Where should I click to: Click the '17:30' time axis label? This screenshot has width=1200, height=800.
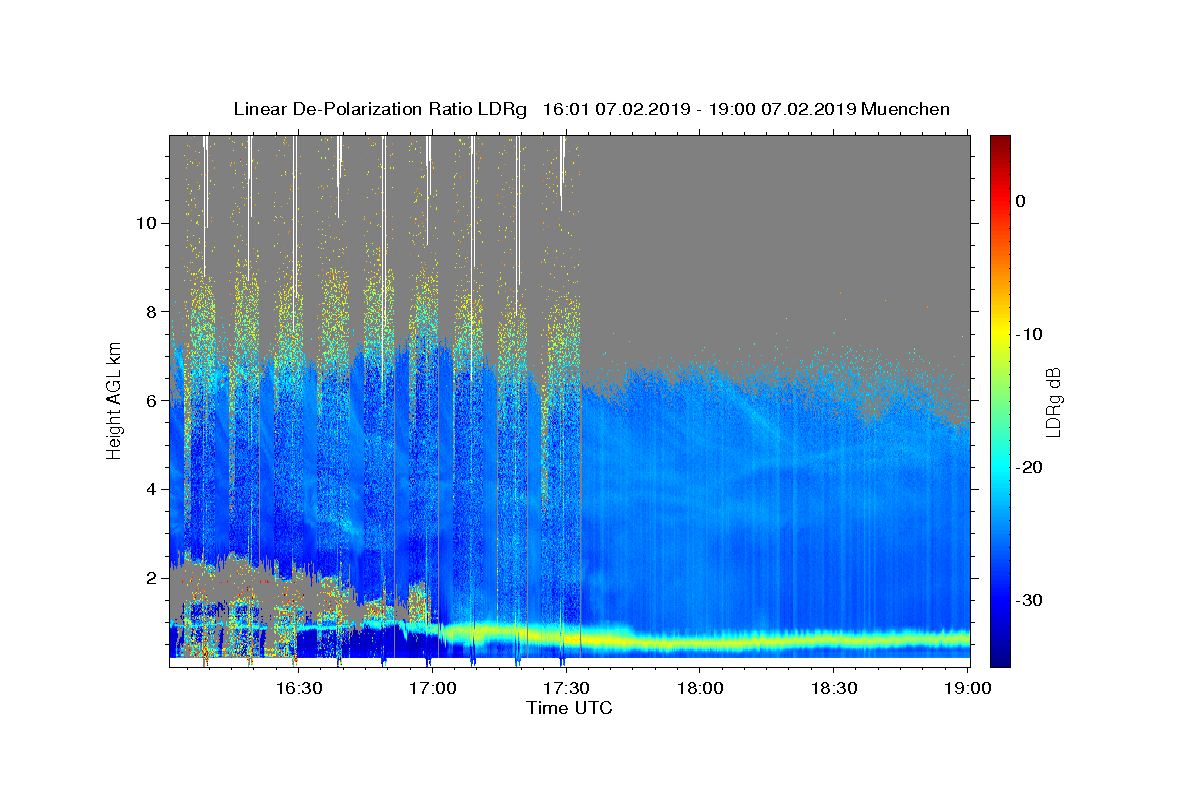[x=566, y=688]
